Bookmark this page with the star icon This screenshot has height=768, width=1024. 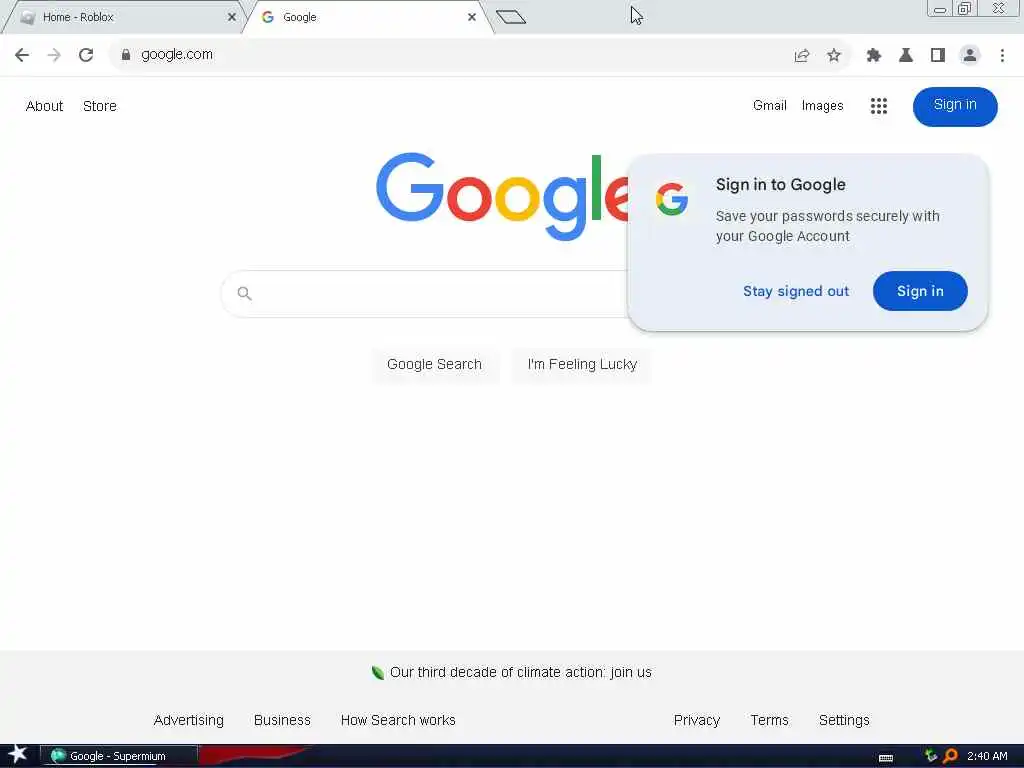[834, 55]
